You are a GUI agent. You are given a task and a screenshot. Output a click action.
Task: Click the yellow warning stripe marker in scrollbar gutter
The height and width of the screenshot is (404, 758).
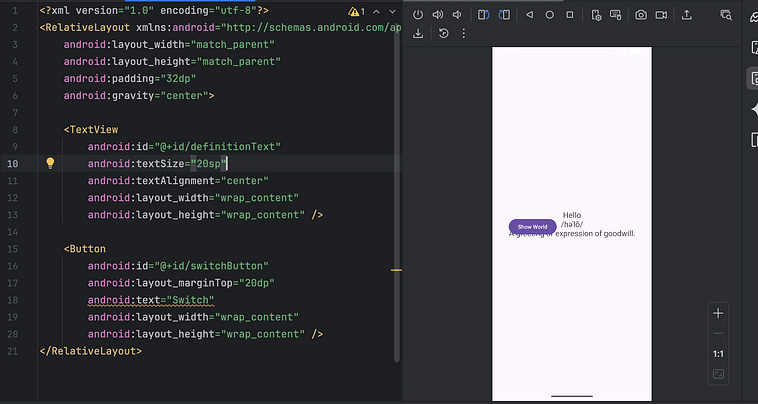click(396, 270)
